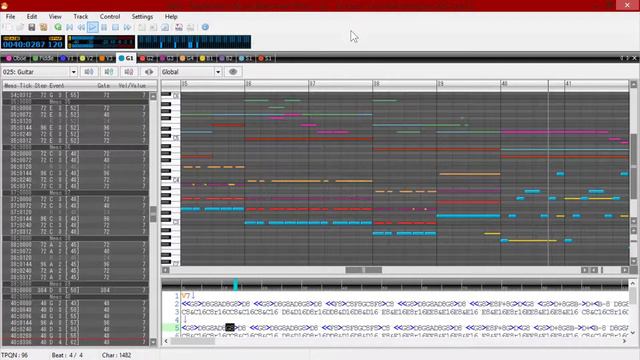Image resolution: width=640 pixels, height=360 pixels.
Task: Switch to the Oboe track tab
Action: (x=16, y=58)
